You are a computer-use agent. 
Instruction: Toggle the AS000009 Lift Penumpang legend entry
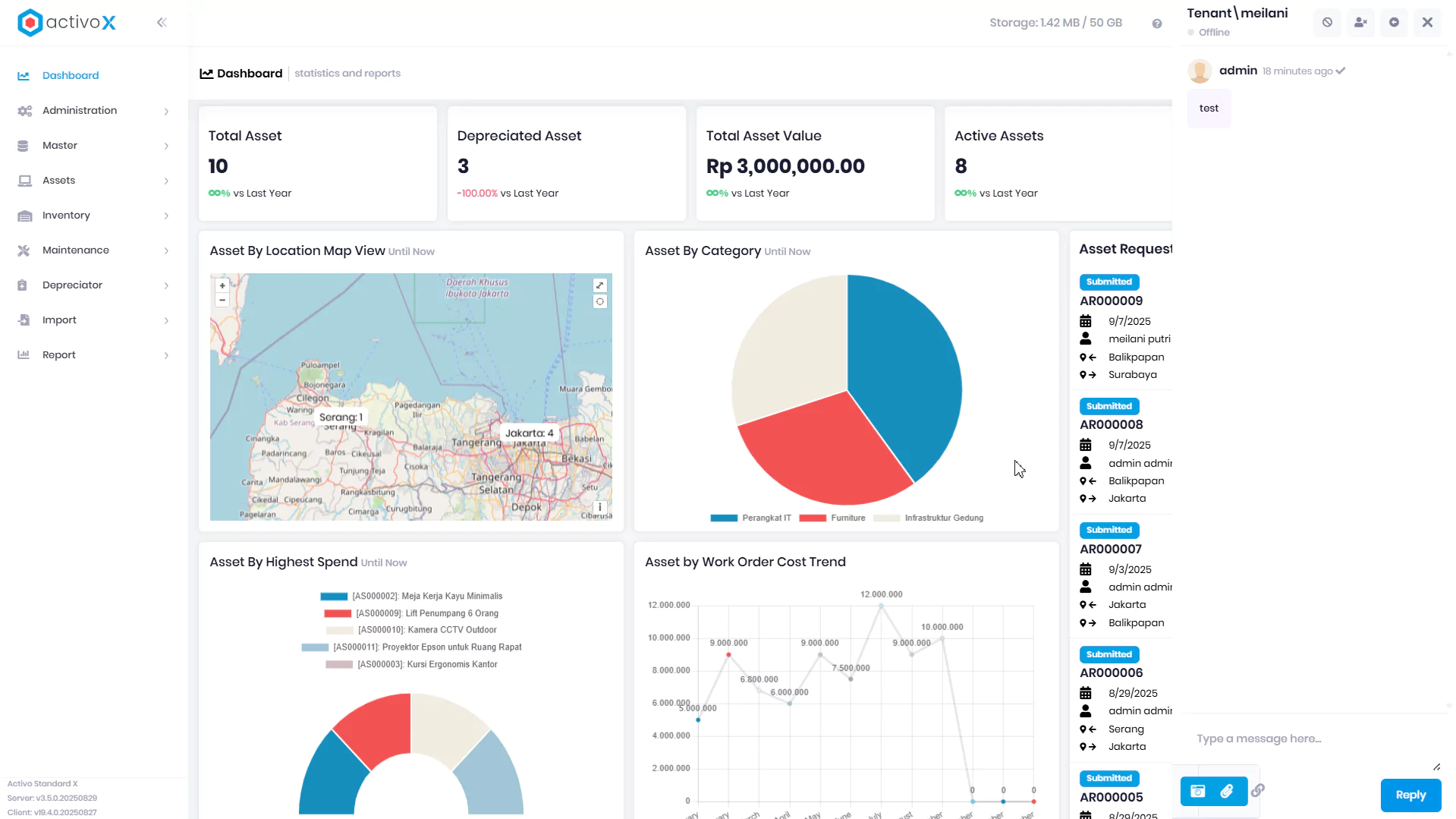pos(411,613)
